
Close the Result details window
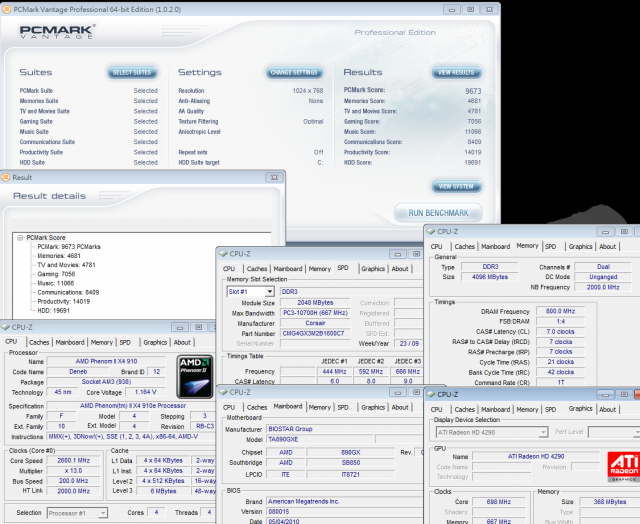coord(274,177)
